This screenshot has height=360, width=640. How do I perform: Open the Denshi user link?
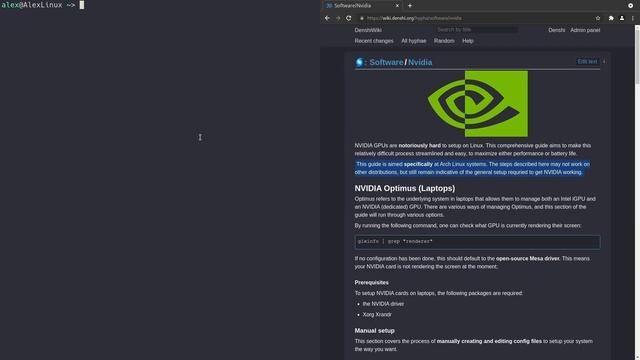556,30
